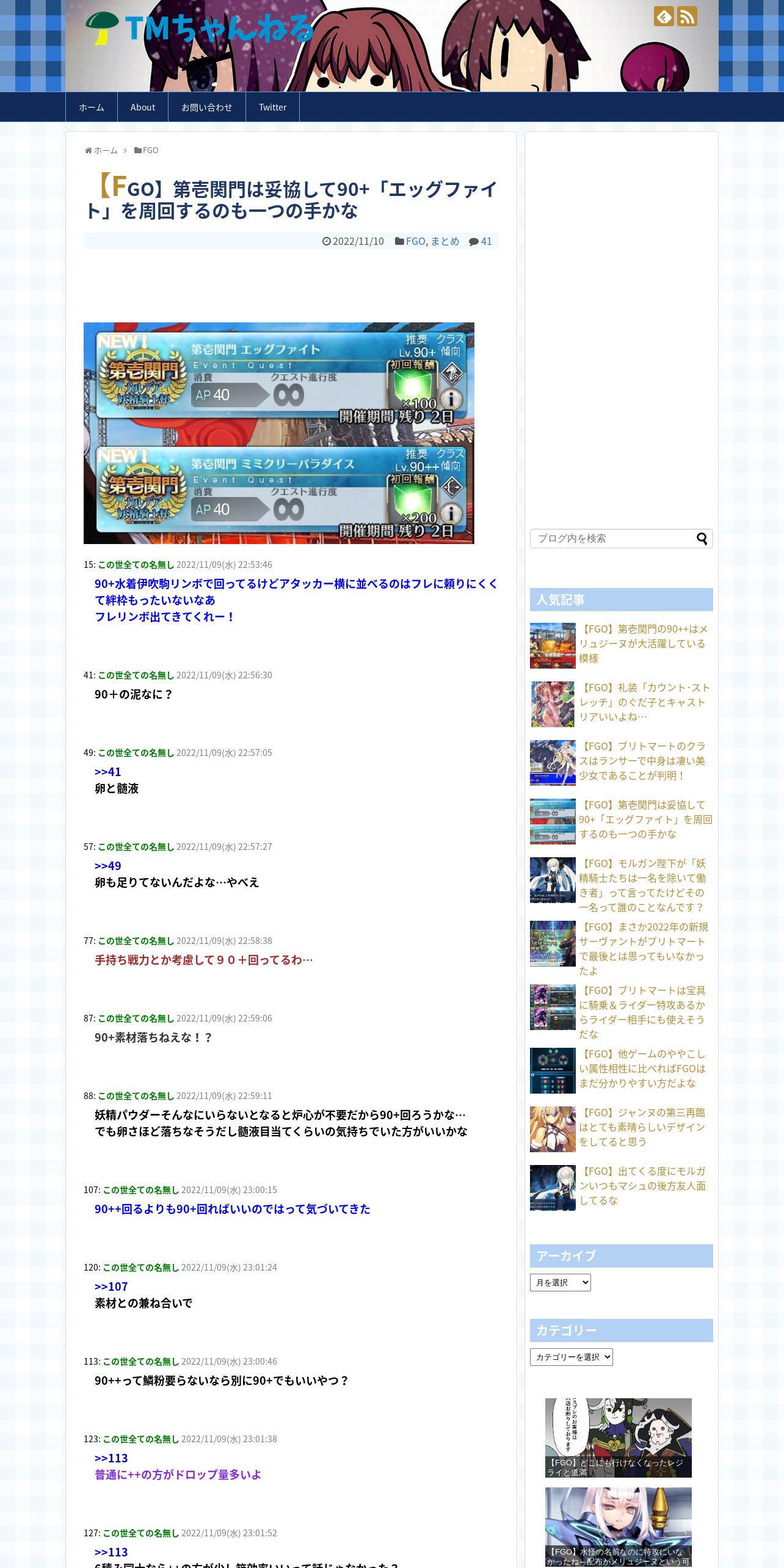Click thumbnail for ジャンヌの第三再臨 article

click(553, 1129)
